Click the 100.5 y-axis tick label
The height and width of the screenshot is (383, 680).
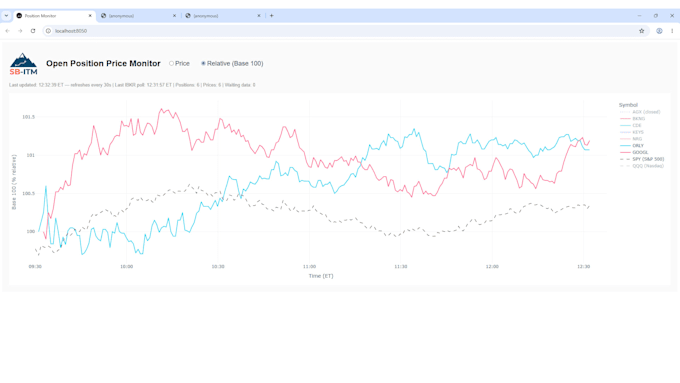29,193
